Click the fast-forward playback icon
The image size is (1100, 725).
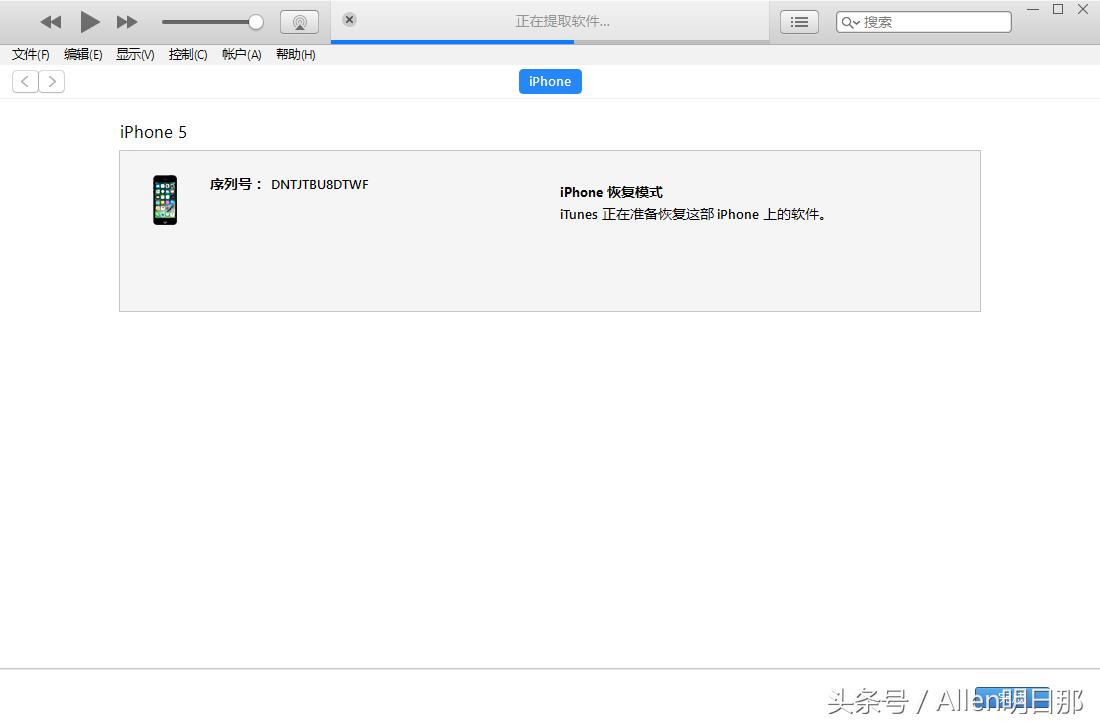click(x=126, y=21)
